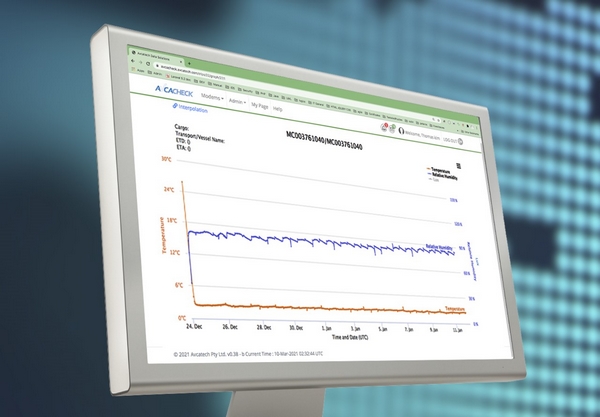Toggle the Relative Humidity series in legend
The width and height of the screenshot is (600, 417).
click(442, 176)
